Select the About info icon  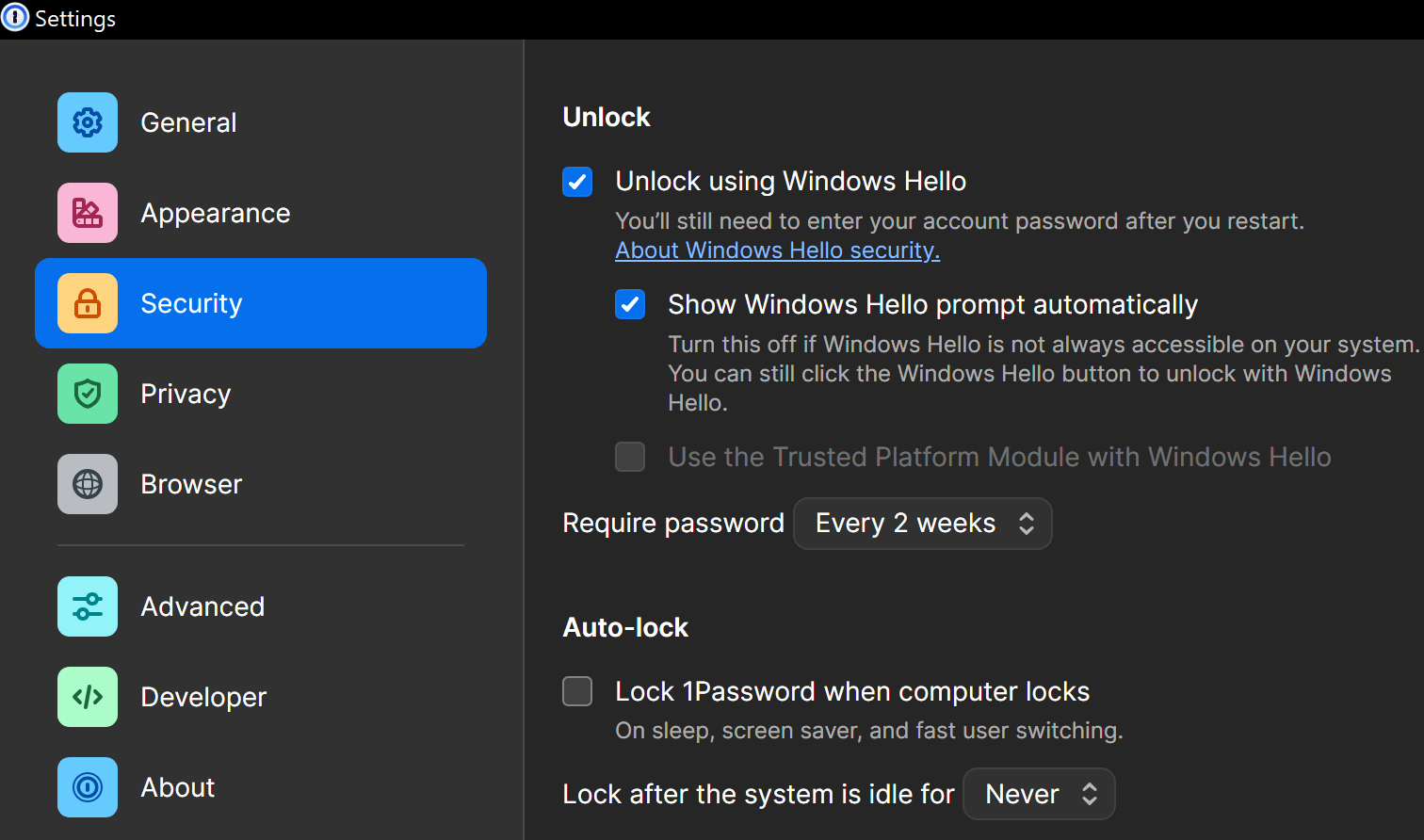click(87, 787)
